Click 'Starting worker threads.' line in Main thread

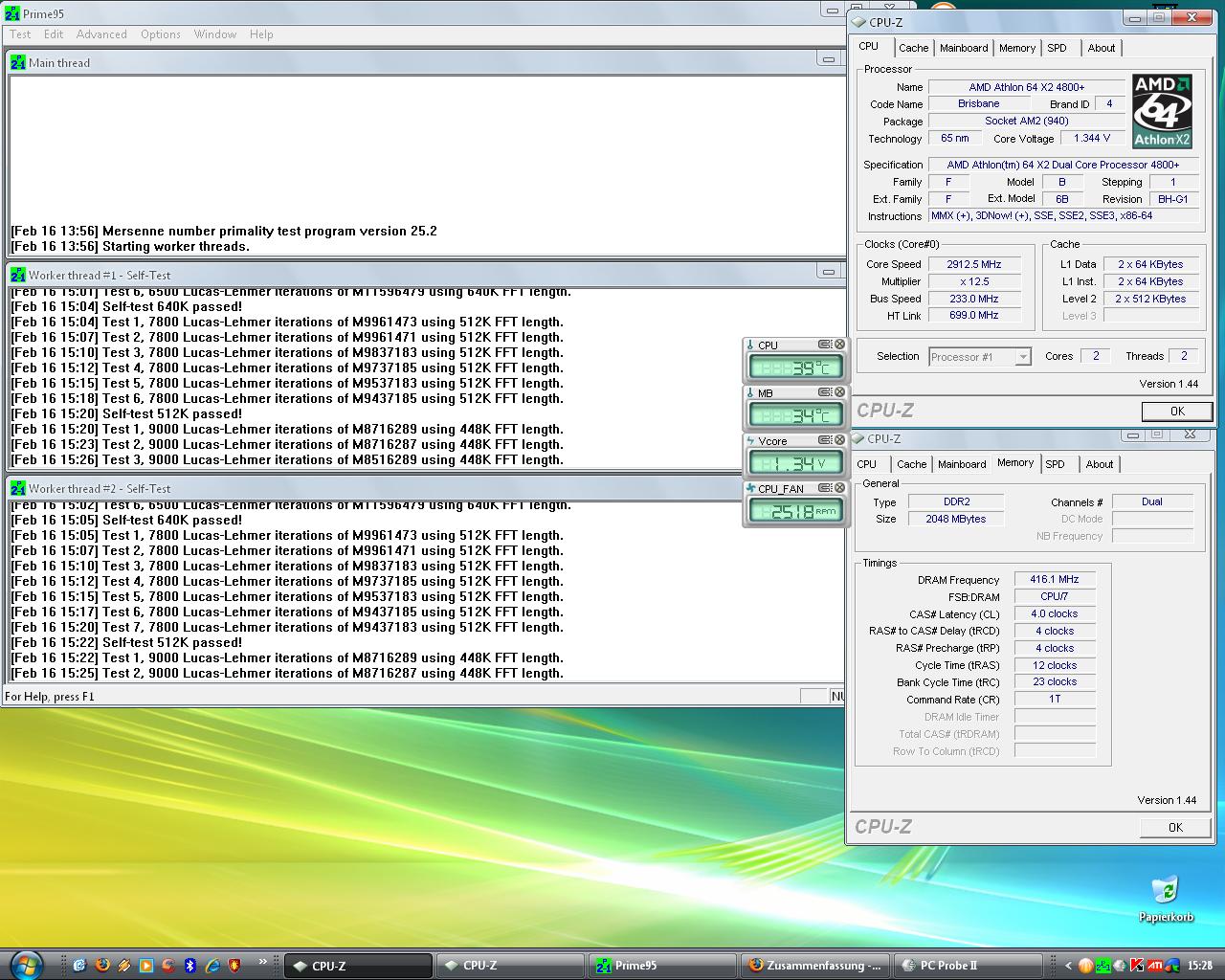[x=176, y=246]
